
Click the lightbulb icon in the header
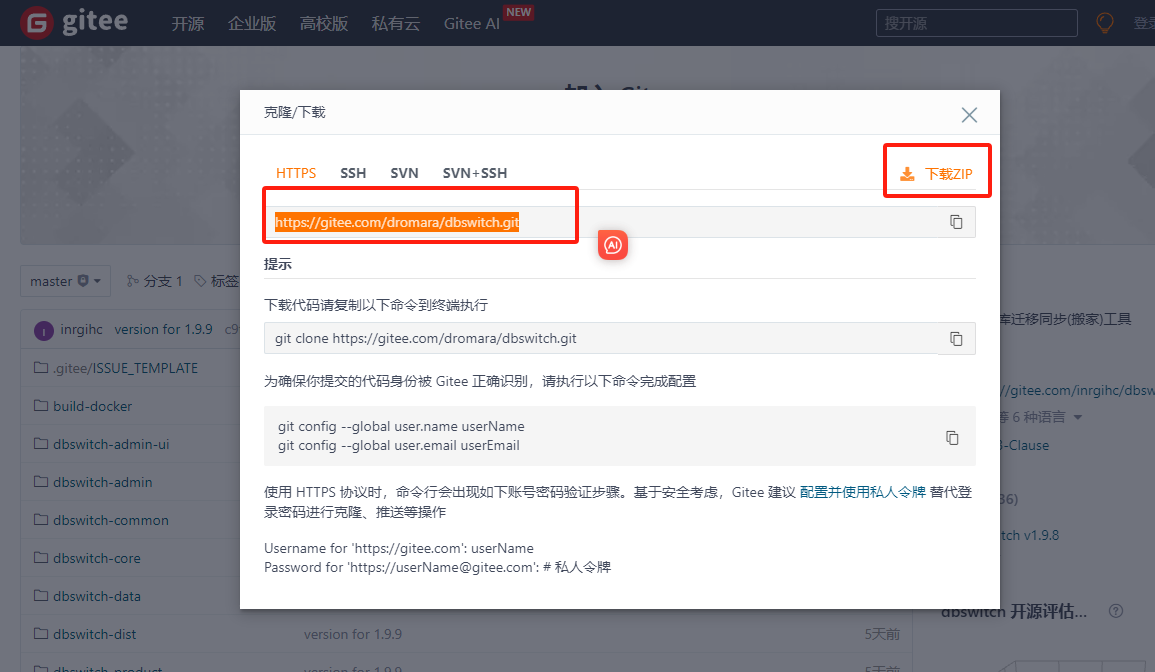(1104, 23)
